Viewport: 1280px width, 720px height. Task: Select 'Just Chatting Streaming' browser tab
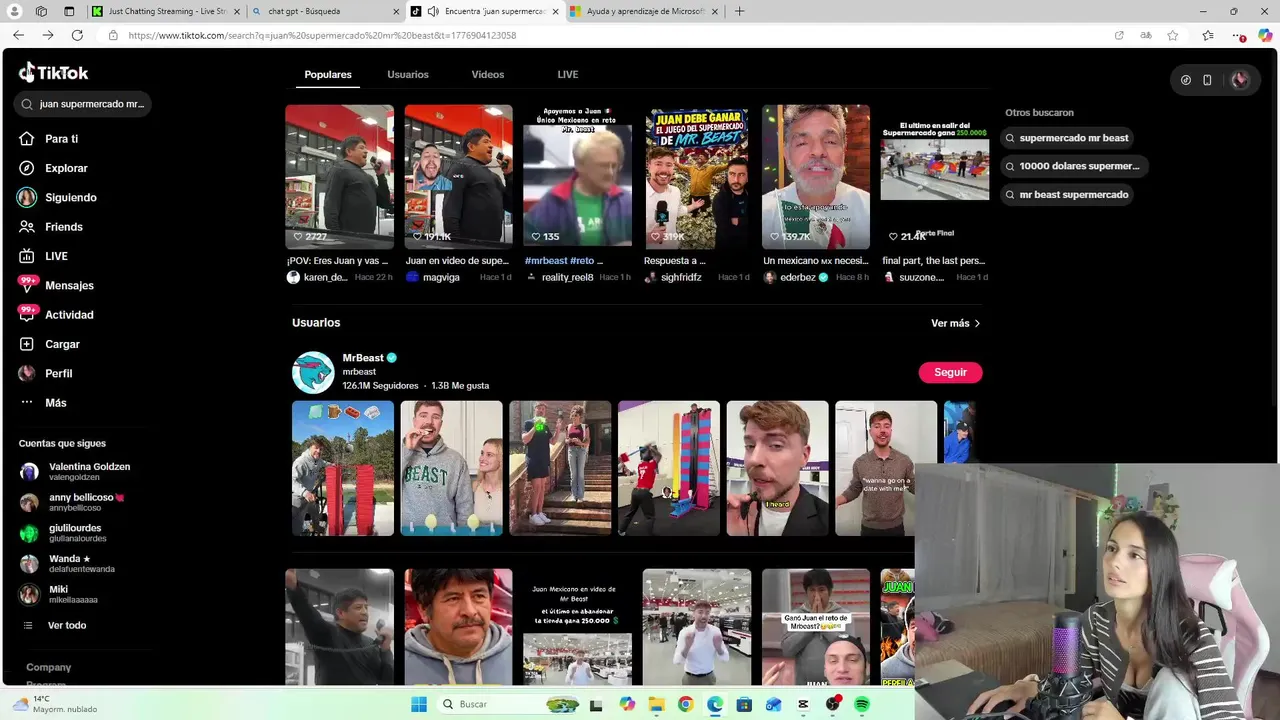tap(166, 11)
